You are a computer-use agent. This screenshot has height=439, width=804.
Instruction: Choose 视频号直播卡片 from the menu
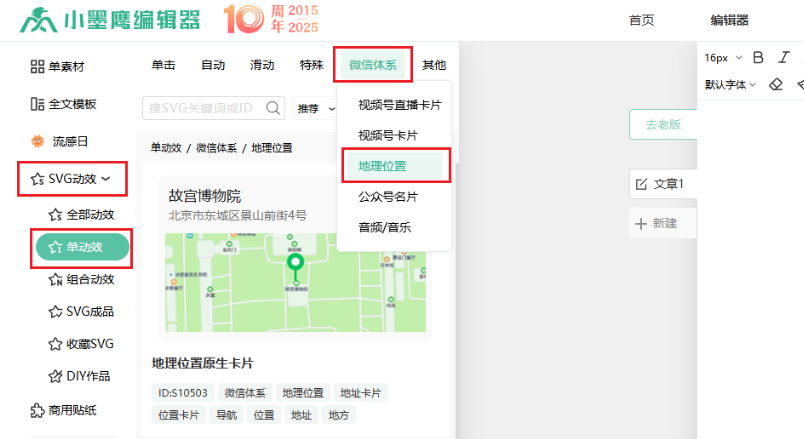tap(399, 105)
